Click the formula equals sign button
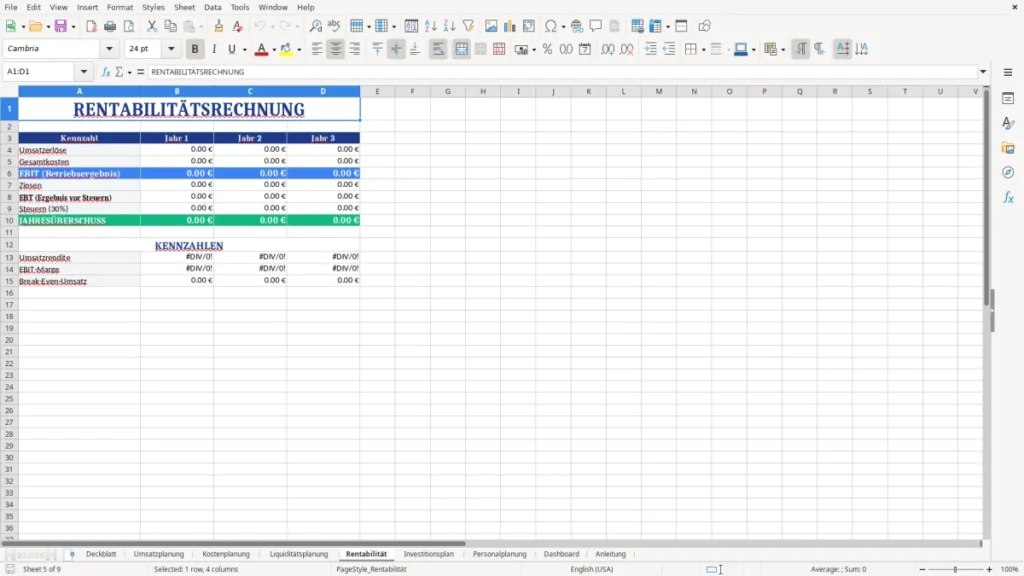The height and width of the screenshot is (576, 1024). pos(140,72)
